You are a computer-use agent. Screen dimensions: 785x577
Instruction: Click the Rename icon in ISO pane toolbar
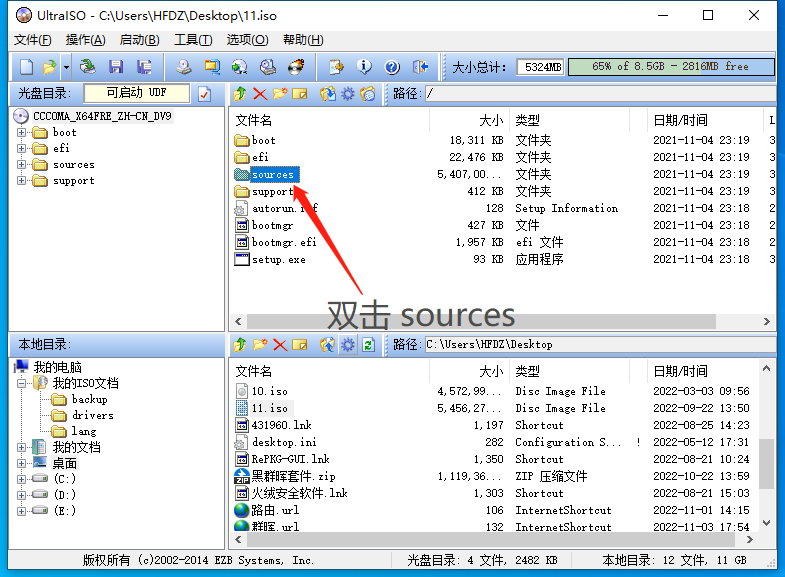pos(299,94)
